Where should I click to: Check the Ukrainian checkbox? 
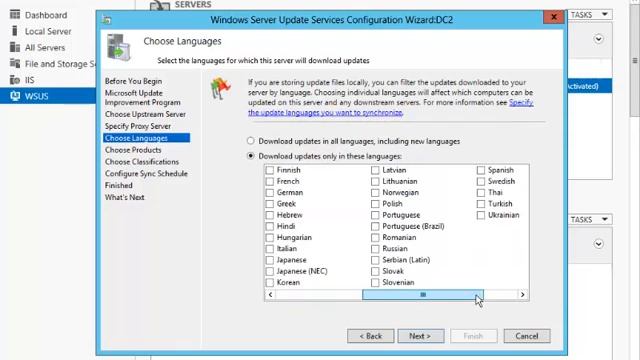point(481,215)
